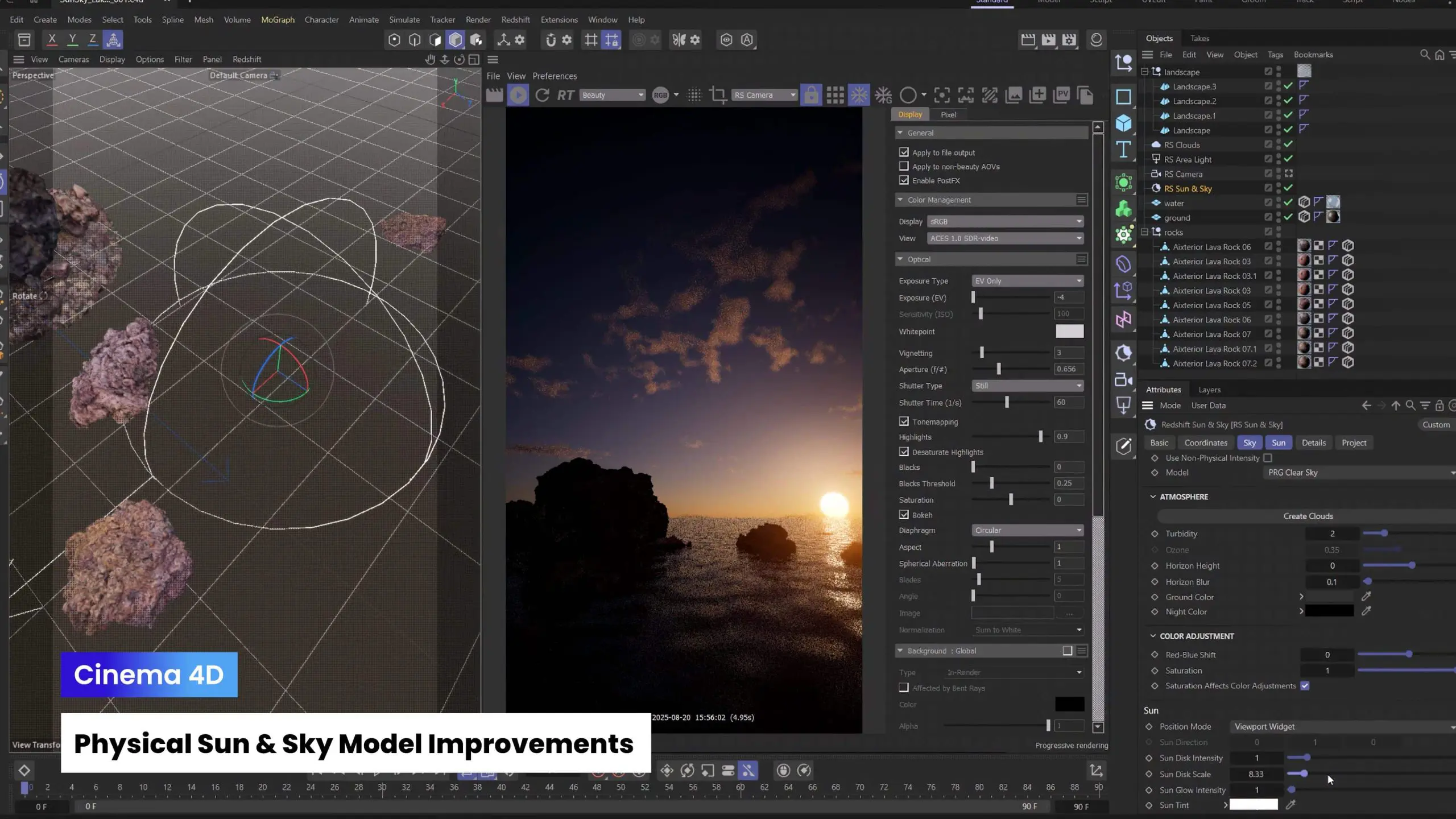Click the Night Color black swatch
This screenshot has width=1456, height=819.
(1329, 611)
